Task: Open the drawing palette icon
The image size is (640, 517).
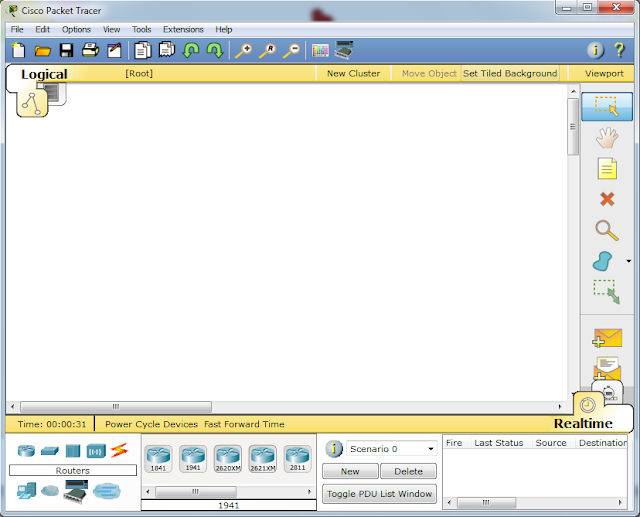Action: (320, 50)
